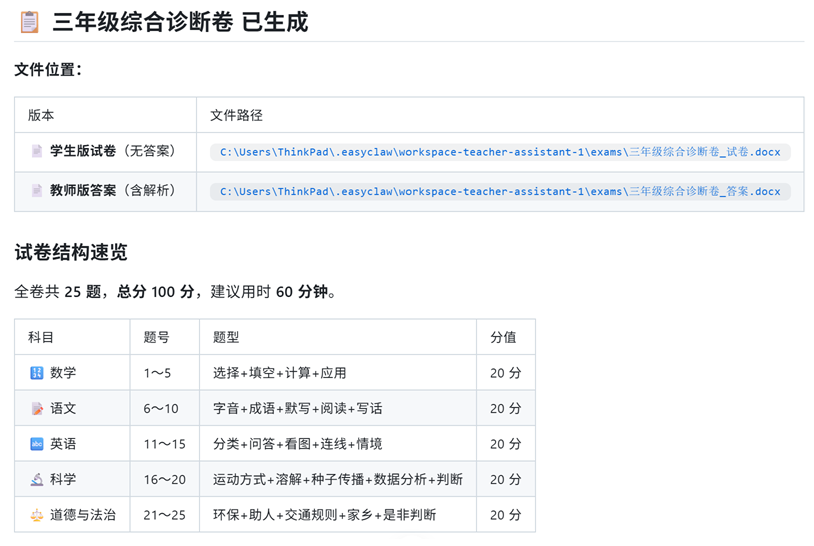814x546 pixels.
Task: Select the 试卷结构速览 heading
Action: point(71,252)
